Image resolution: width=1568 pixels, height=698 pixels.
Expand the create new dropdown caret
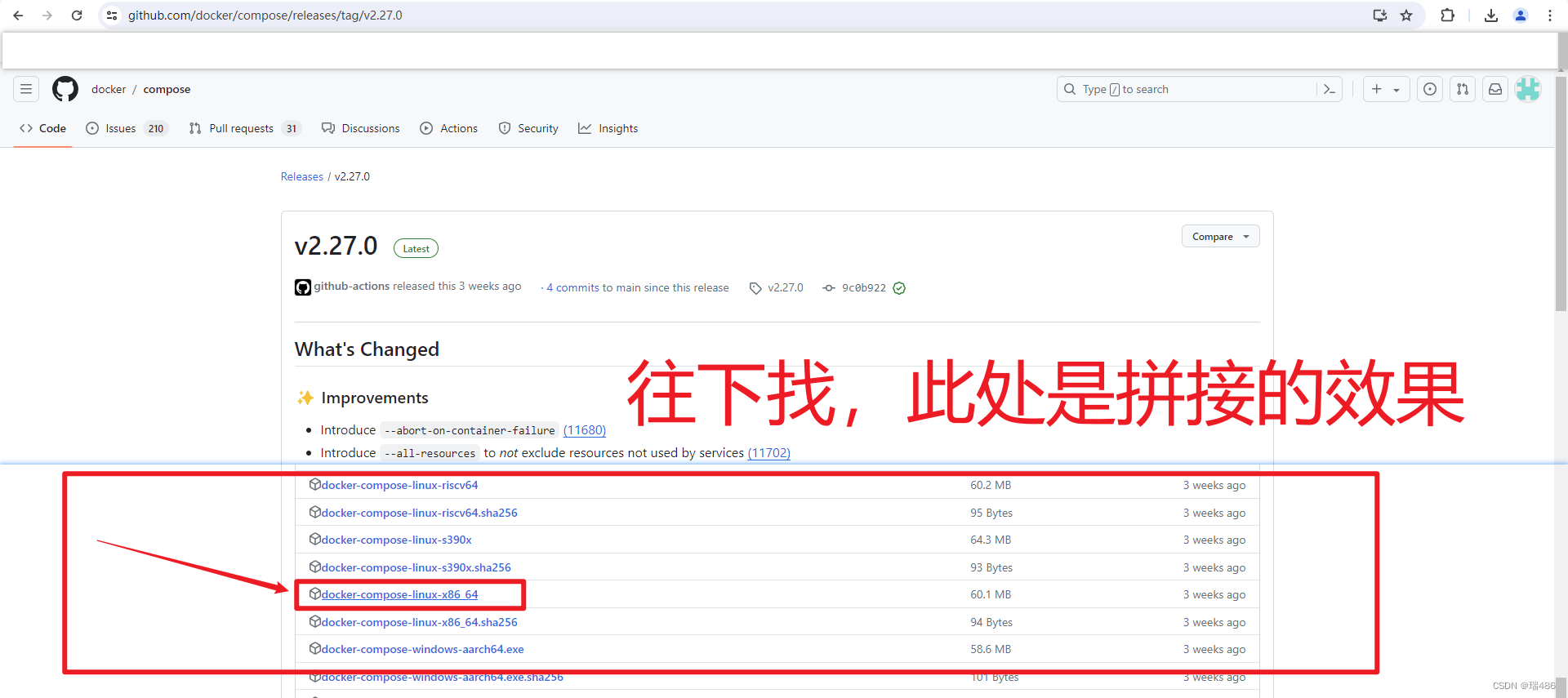pos(1396,90)
